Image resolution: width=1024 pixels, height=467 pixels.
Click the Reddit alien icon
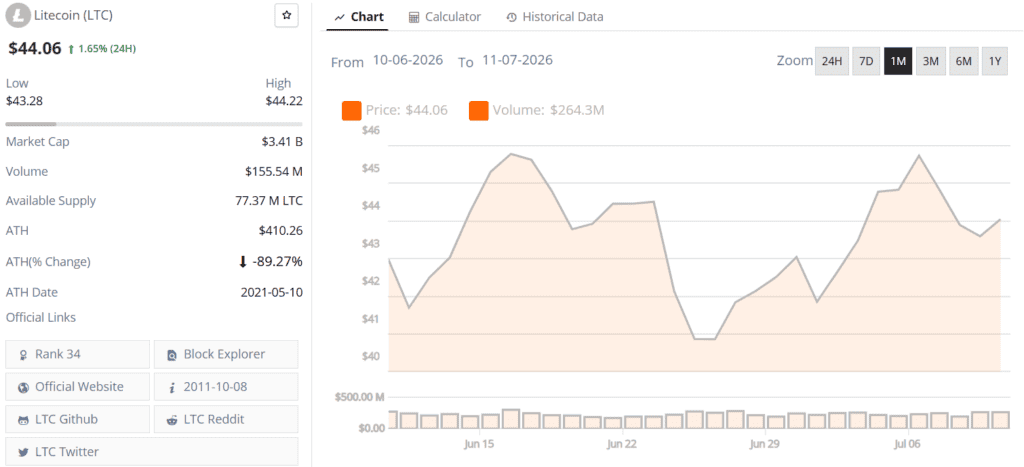pos(172,419)
